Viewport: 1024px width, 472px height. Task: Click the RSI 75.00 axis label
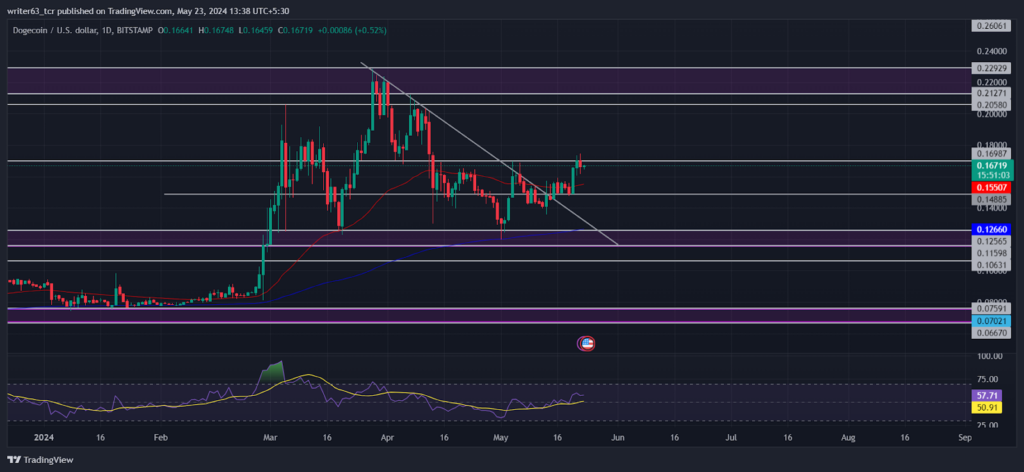click(x=988, y=379)
